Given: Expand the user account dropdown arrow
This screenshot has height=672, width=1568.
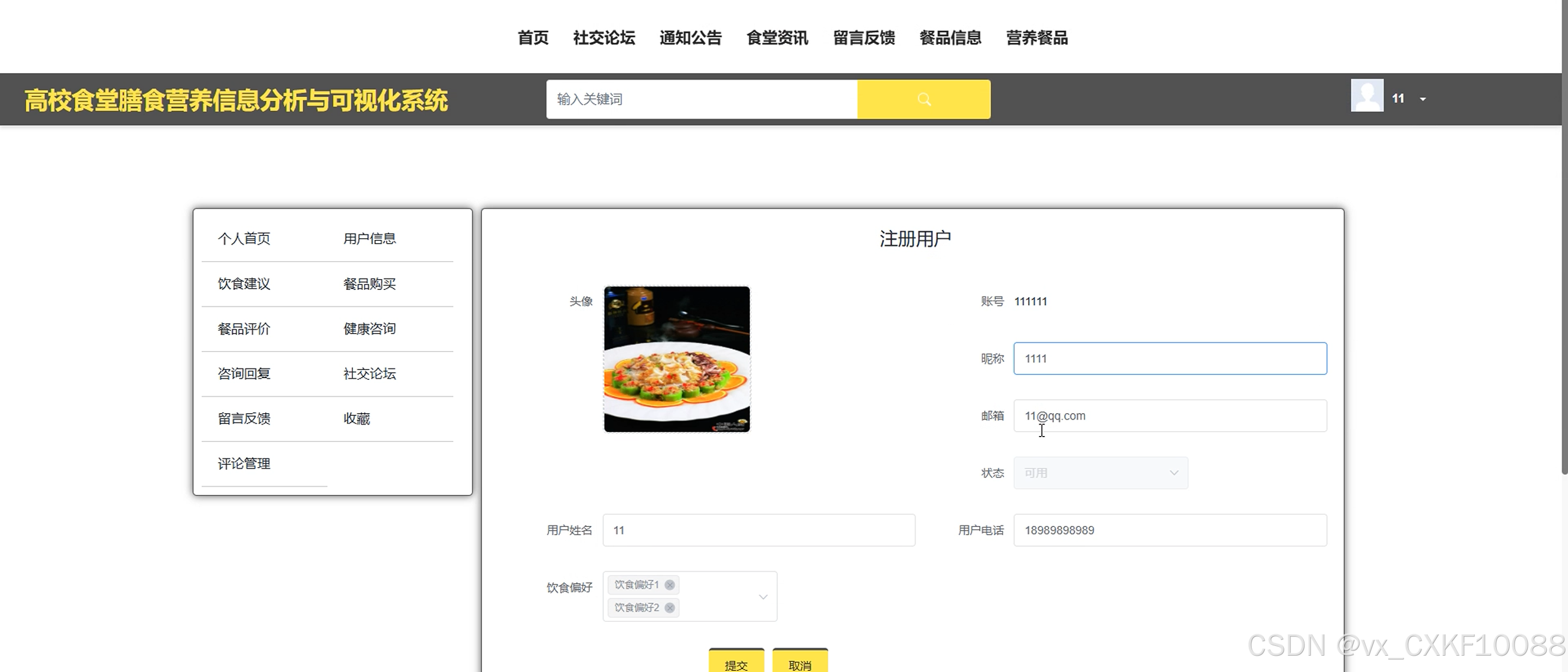Looking at the screenshot, I should tap(1423, 99).
